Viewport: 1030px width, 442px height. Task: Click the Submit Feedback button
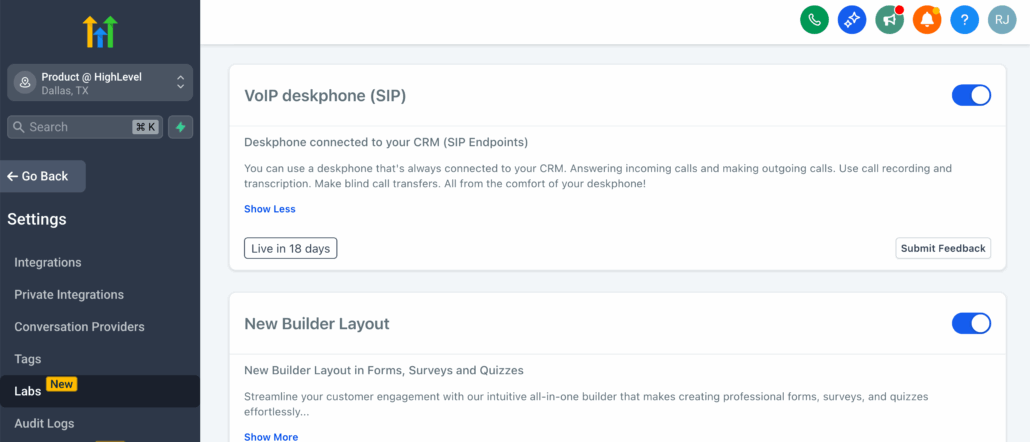pos(942,248)
